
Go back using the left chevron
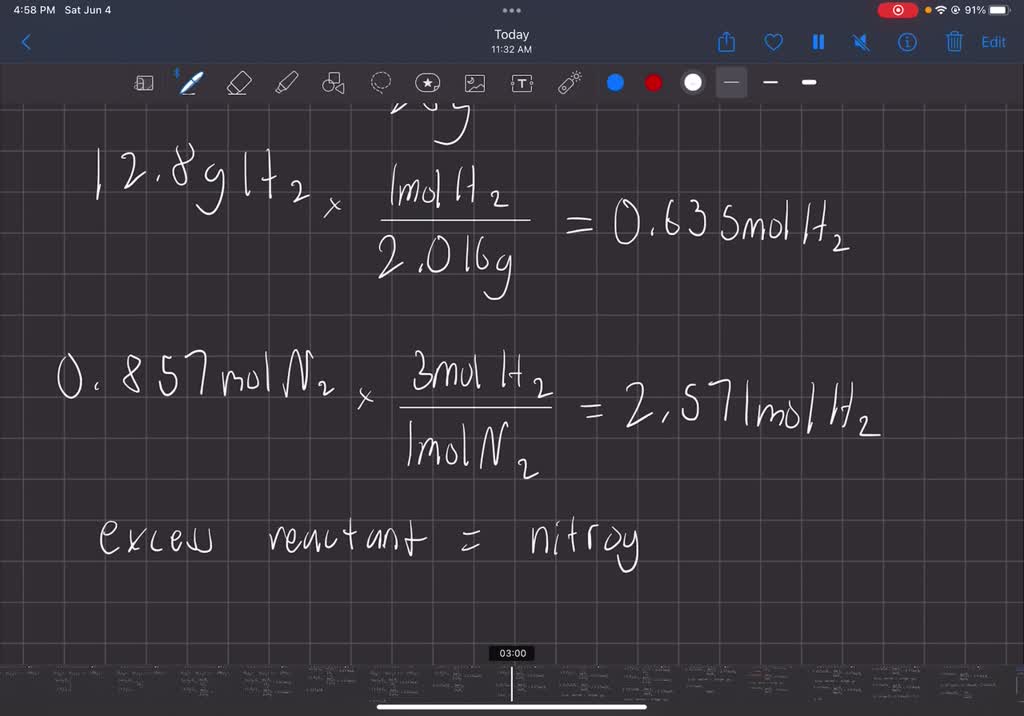click(26, 41)
